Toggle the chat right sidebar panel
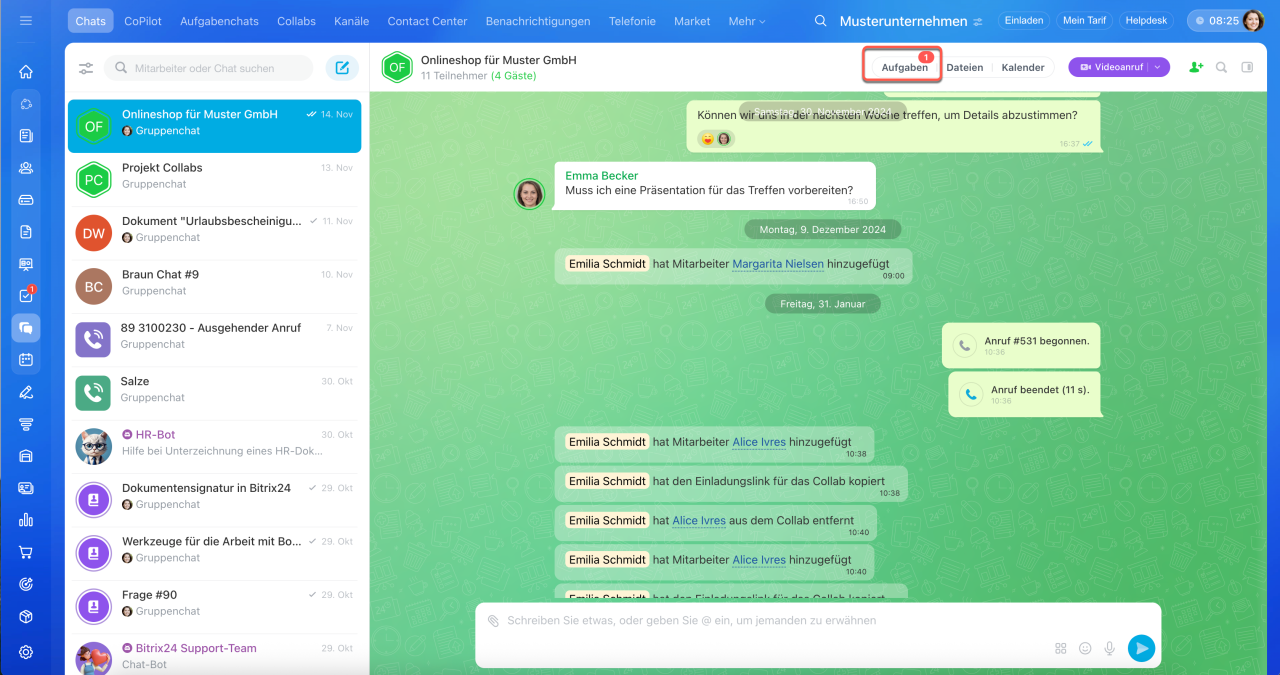Viewport: 1280px width, 675px height. [x=1247, y=67]
